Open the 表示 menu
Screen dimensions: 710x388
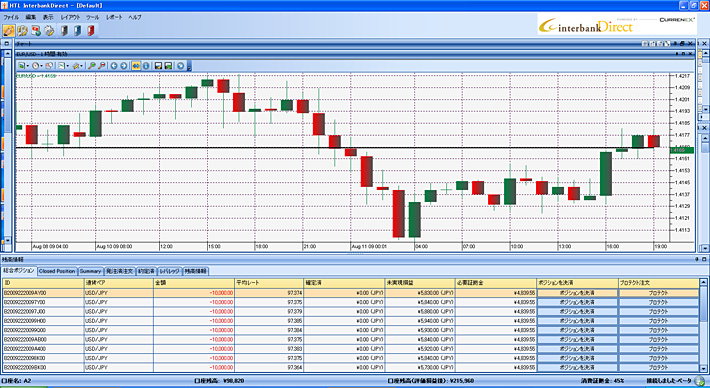[x=48, y=17]
